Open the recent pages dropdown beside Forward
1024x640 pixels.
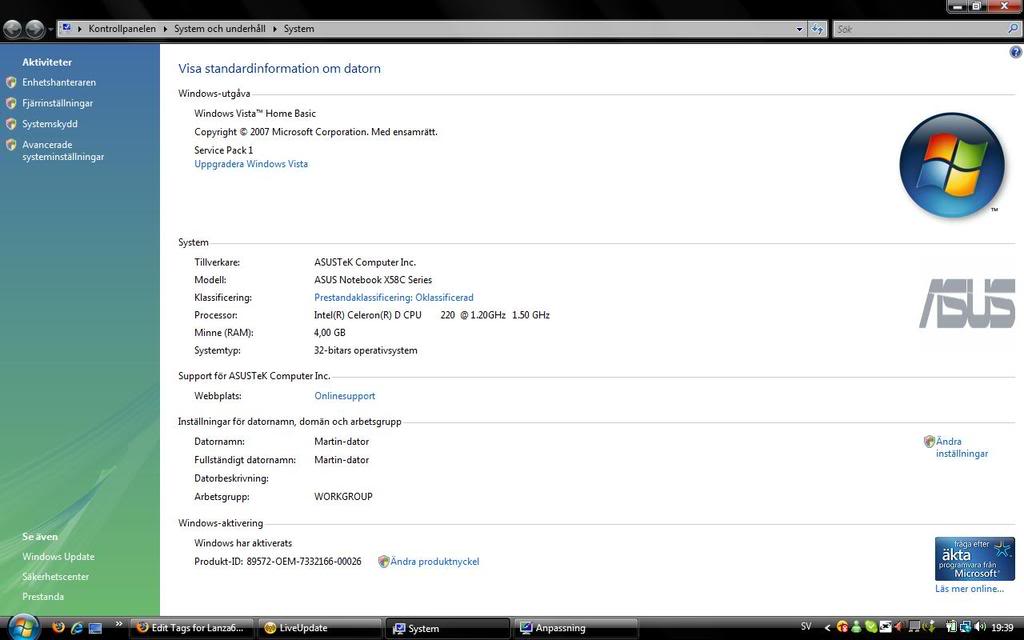[50, 29]
